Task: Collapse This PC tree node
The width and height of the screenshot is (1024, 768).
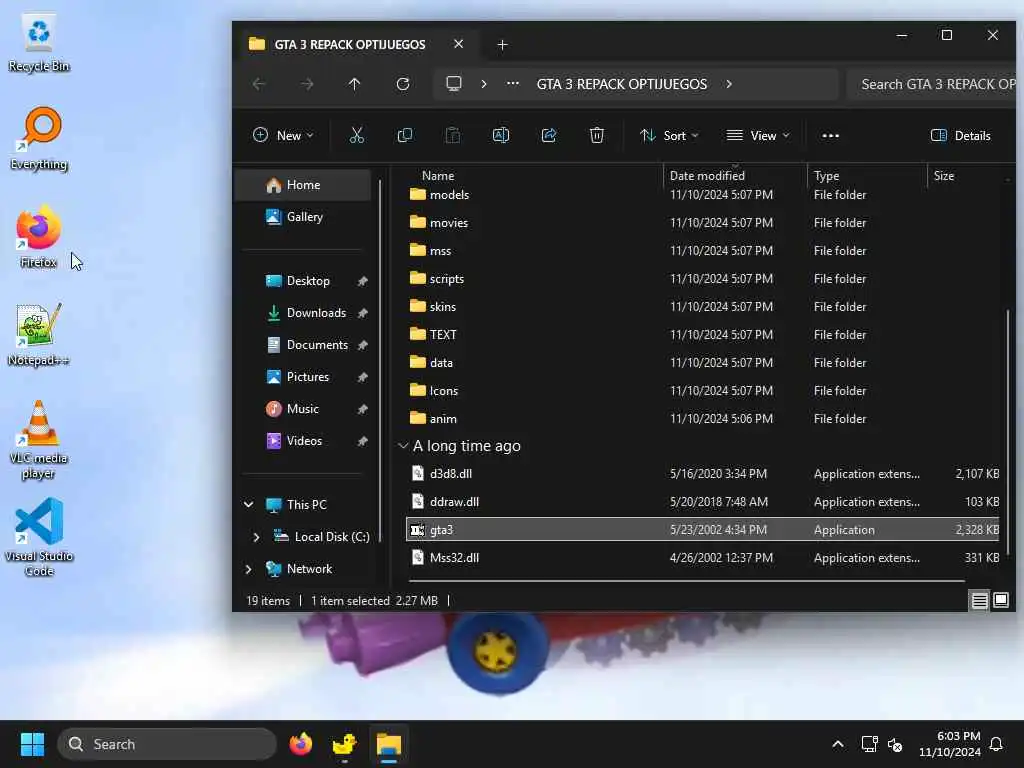Action: click(248, 504)
